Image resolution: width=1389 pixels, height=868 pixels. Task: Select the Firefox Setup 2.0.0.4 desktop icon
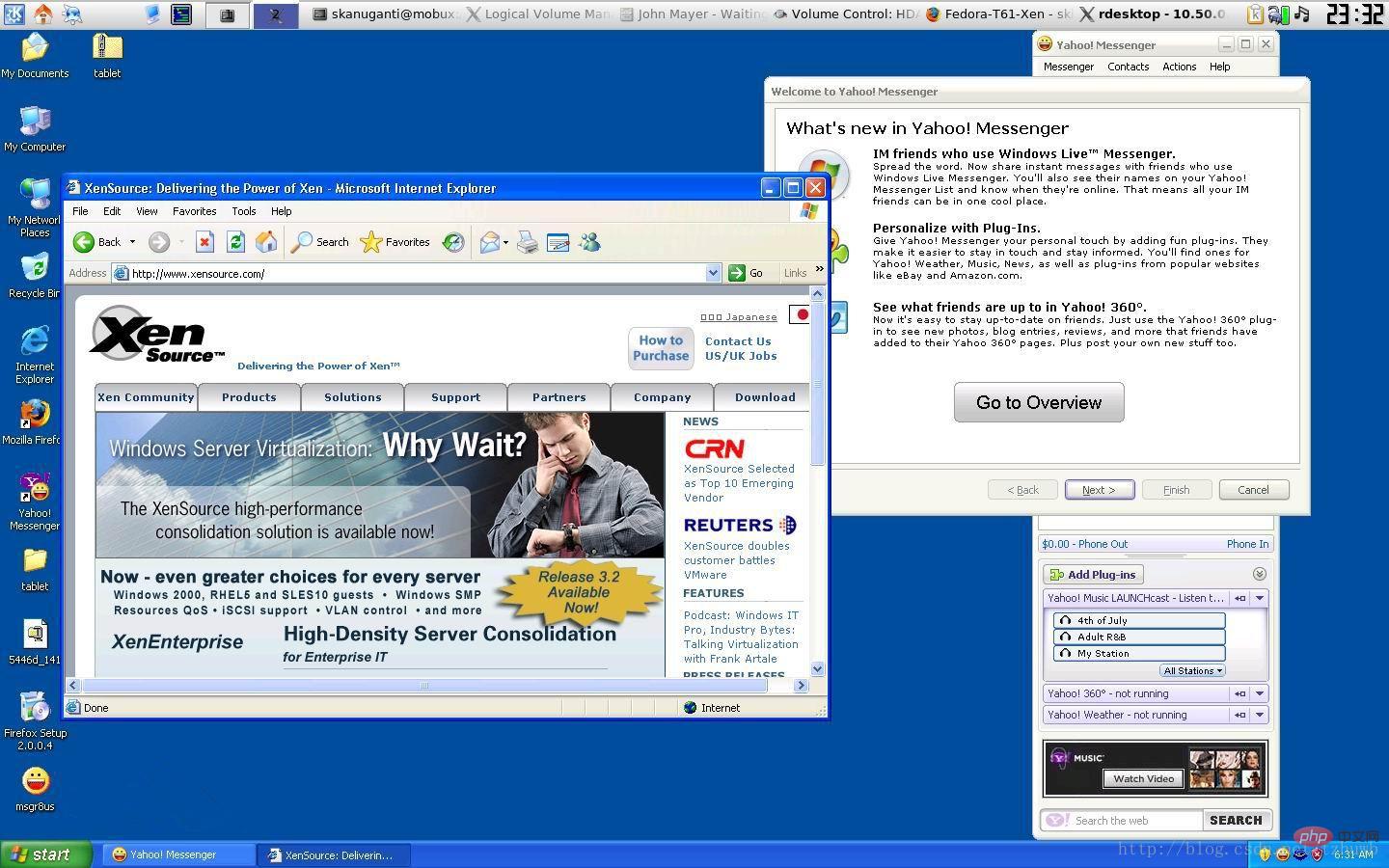coord(35,721)
